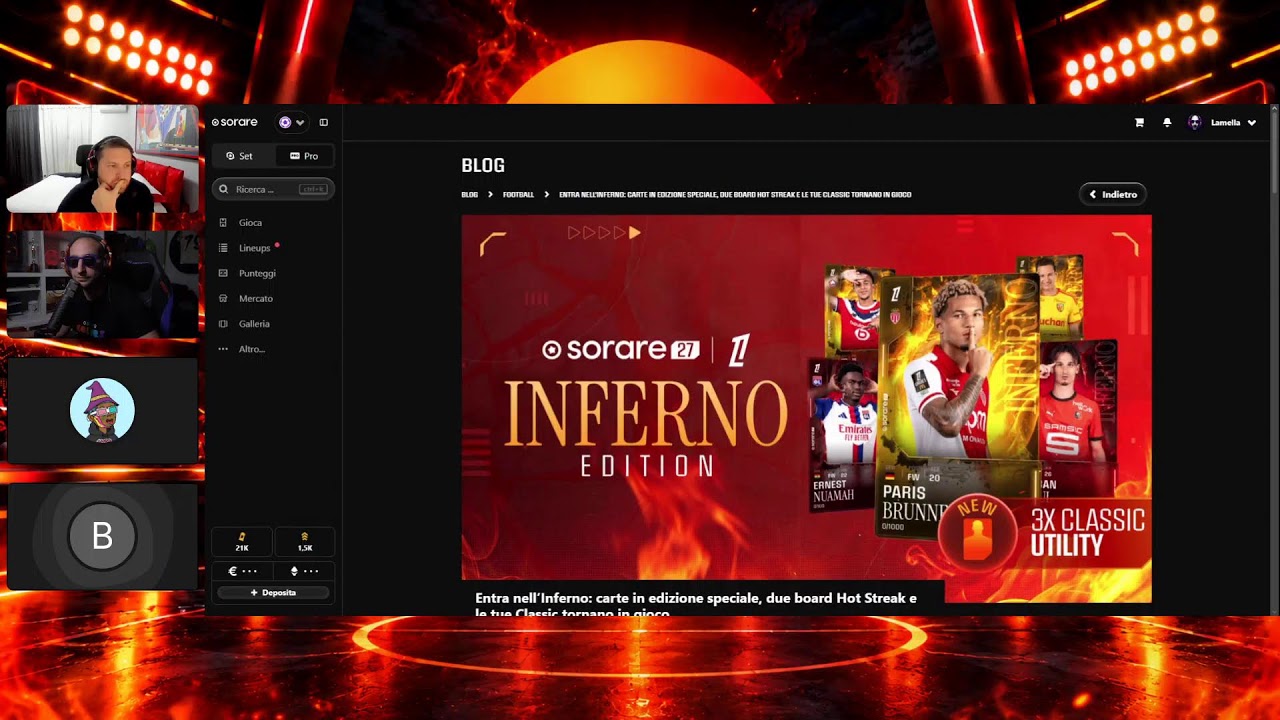
Task: Open Punteggi in the sidebar
Action: (257, 273)
